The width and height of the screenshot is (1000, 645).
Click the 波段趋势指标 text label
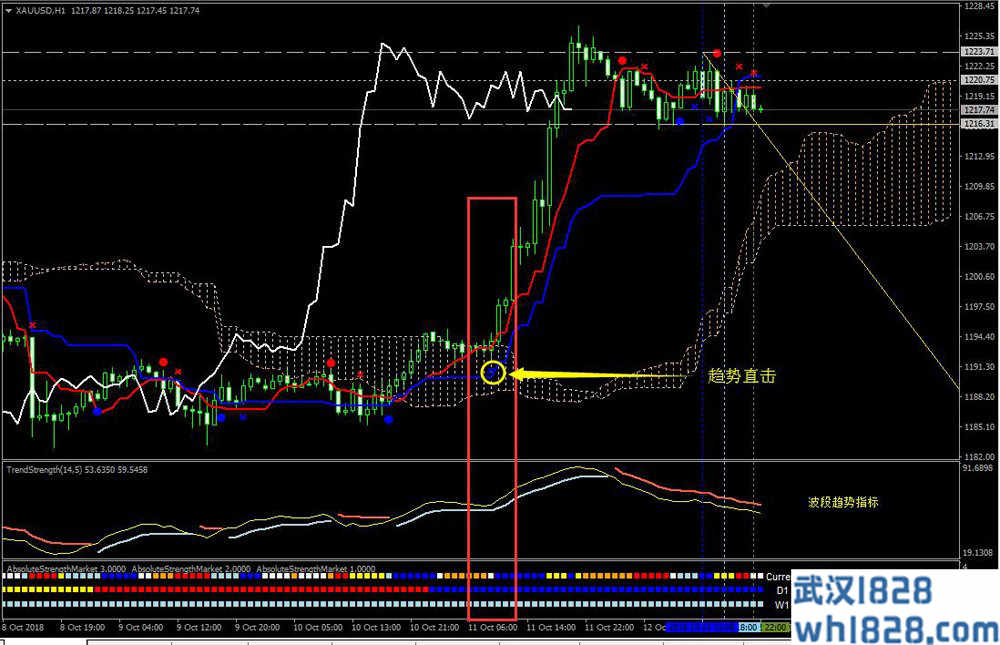click(843, 503)
